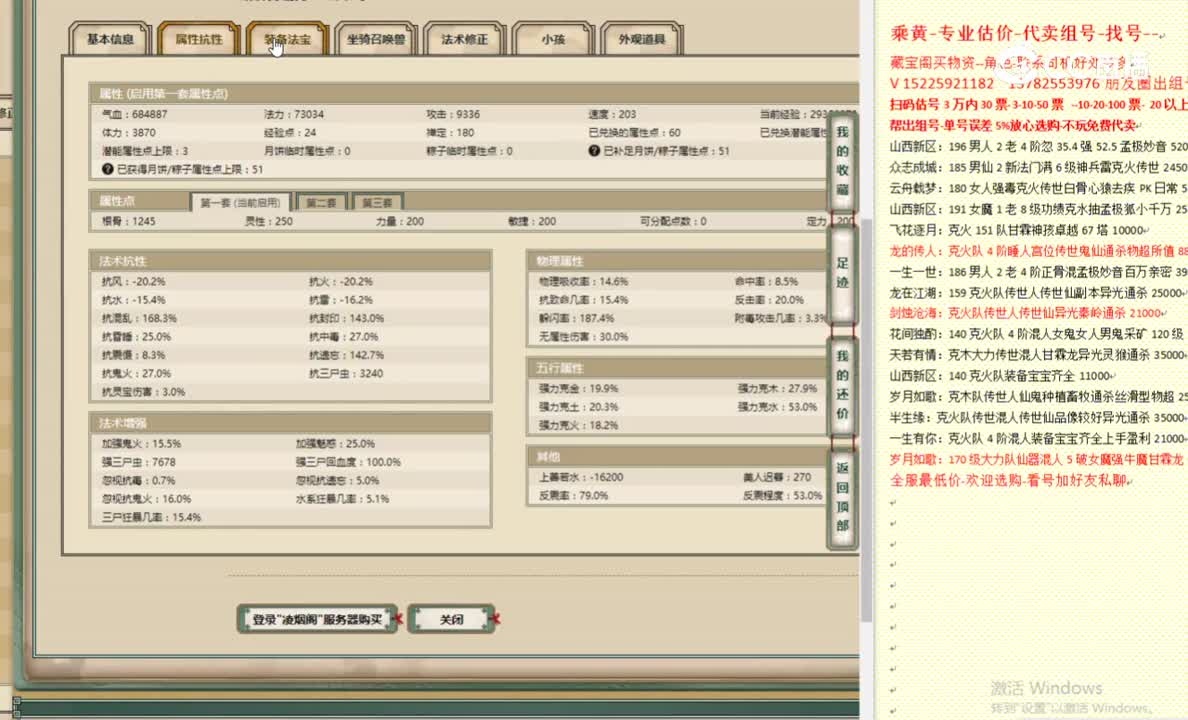Click document line 一生有你: 克火队 4 阶混人

tap(1038, 439)
